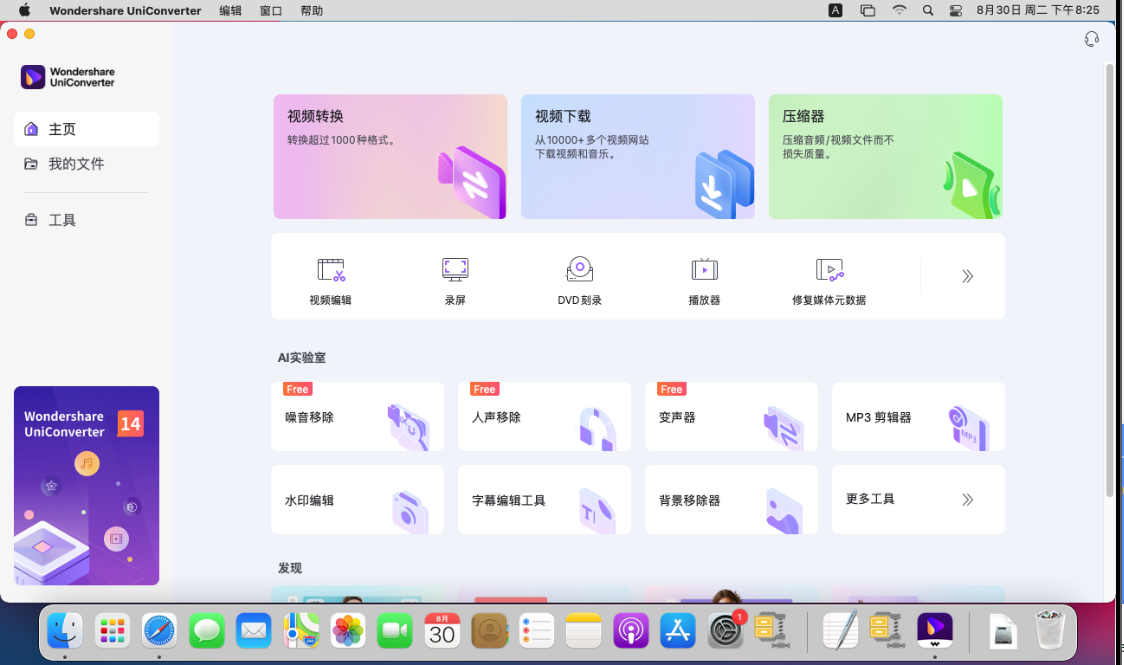
Task: Open the 人声移除 vocal remover card
Action: tap(544, 416)
